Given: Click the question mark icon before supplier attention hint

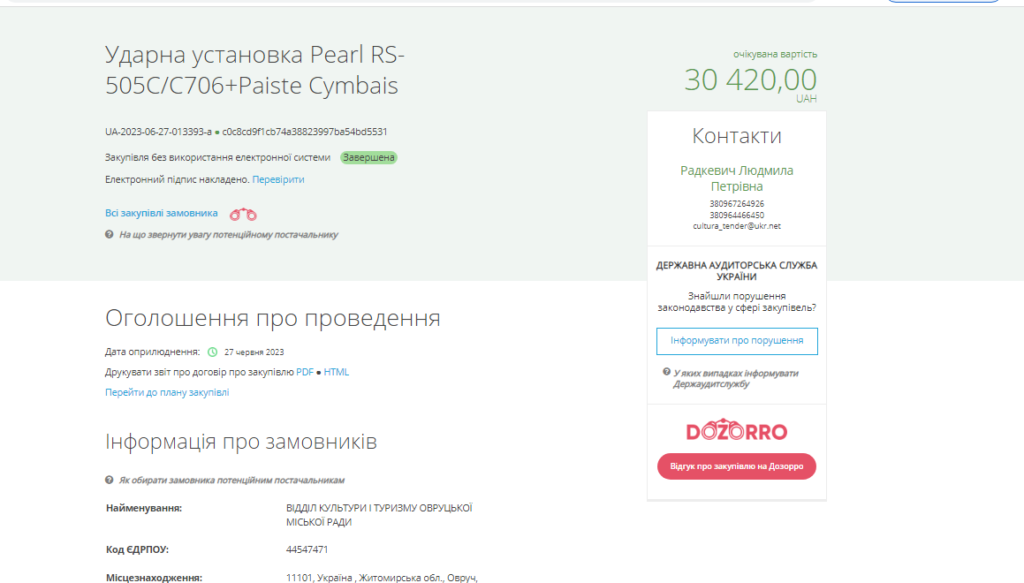Looking at the screenshot, I should pyautogui.click(x=109, y=234).
